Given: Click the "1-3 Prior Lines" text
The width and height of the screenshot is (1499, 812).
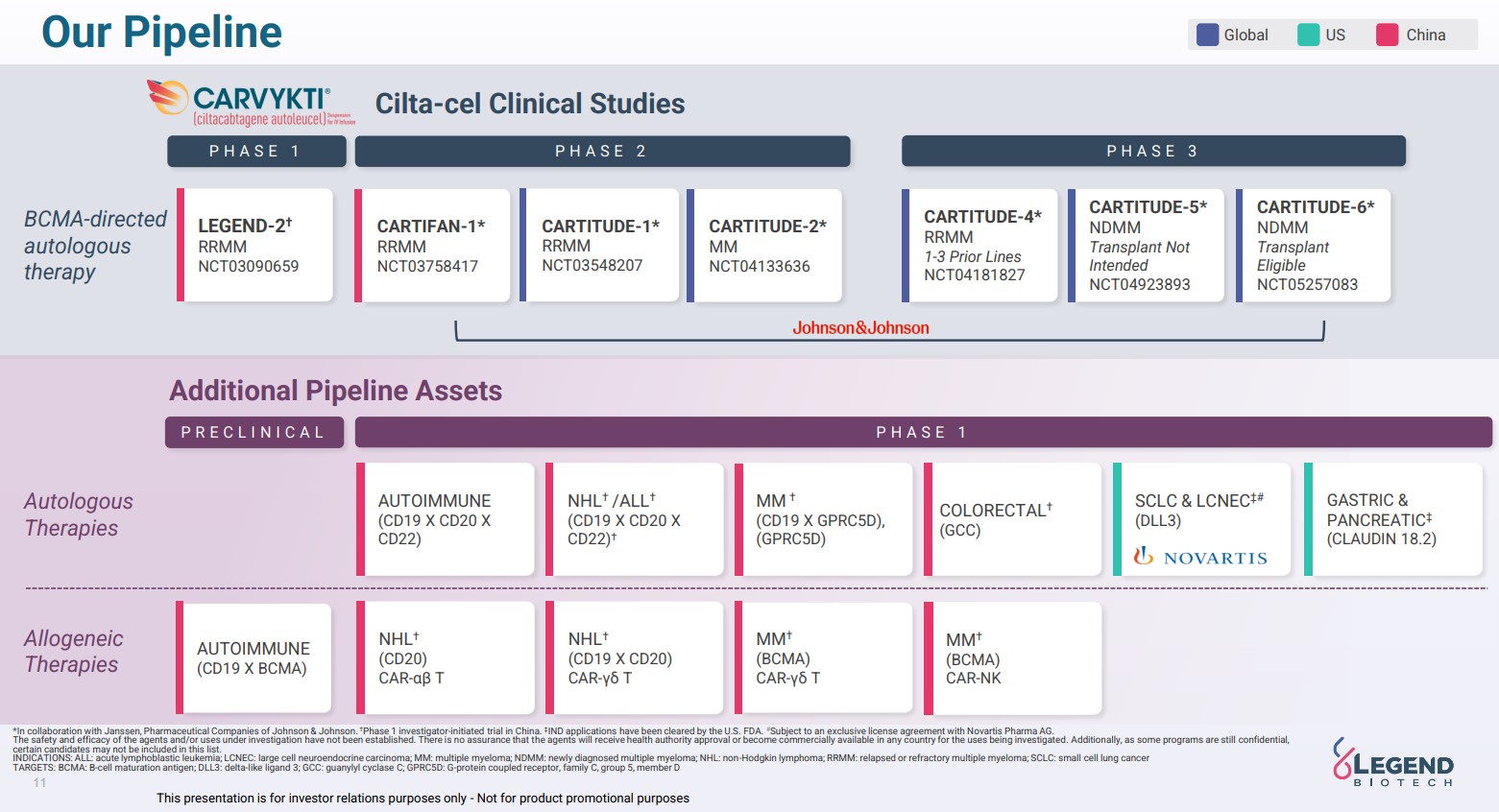Looking at the screenshot, I should (x=973, y=256).
